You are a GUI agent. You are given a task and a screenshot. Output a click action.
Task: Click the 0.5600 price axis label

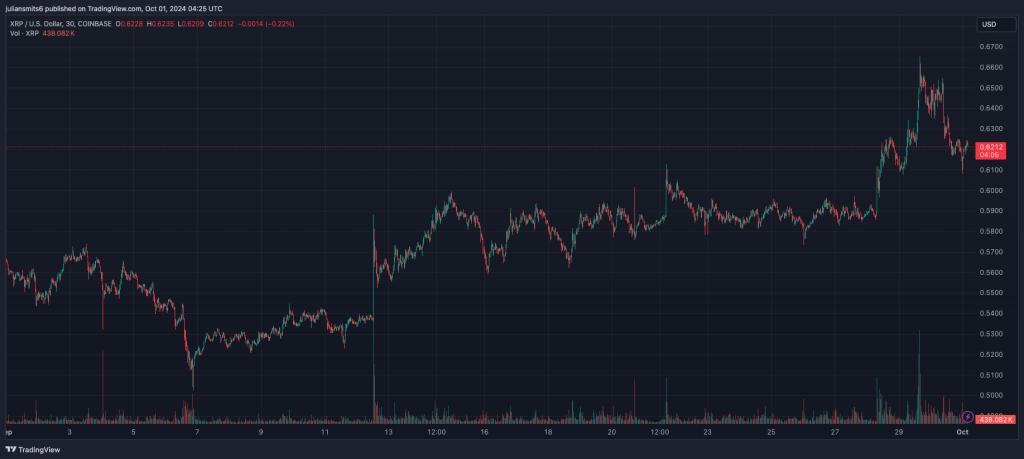(991, 273)
